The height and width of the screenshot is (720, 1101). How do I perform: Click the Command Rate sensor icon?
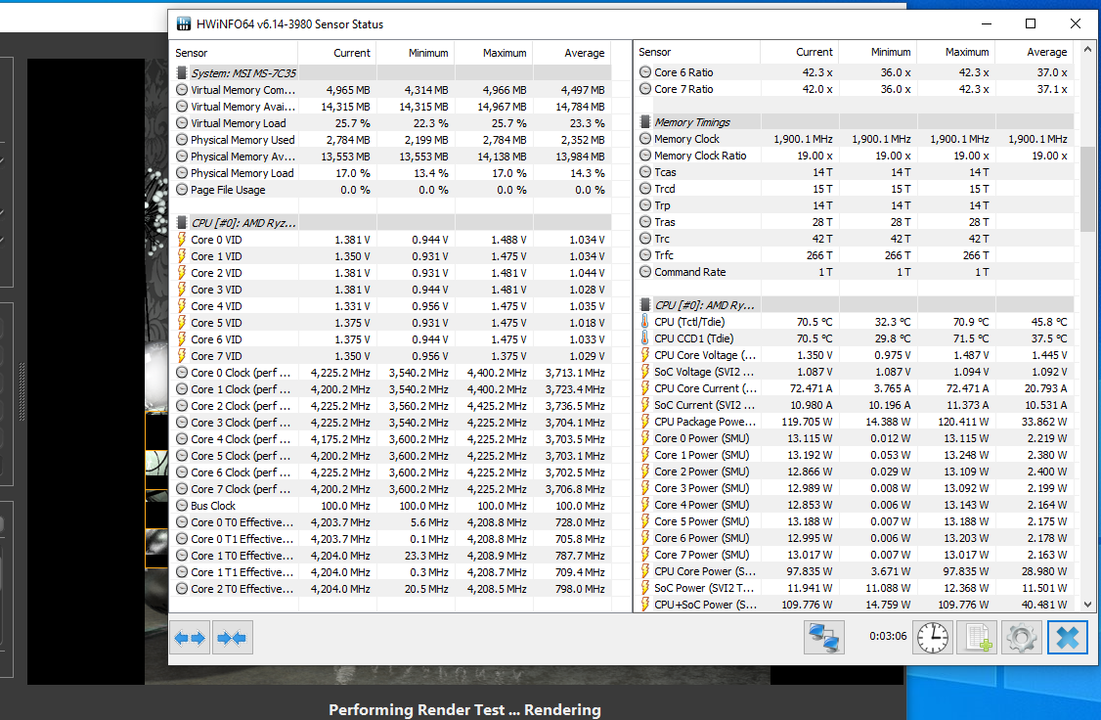pyautogui.click(x=645, y=272)
